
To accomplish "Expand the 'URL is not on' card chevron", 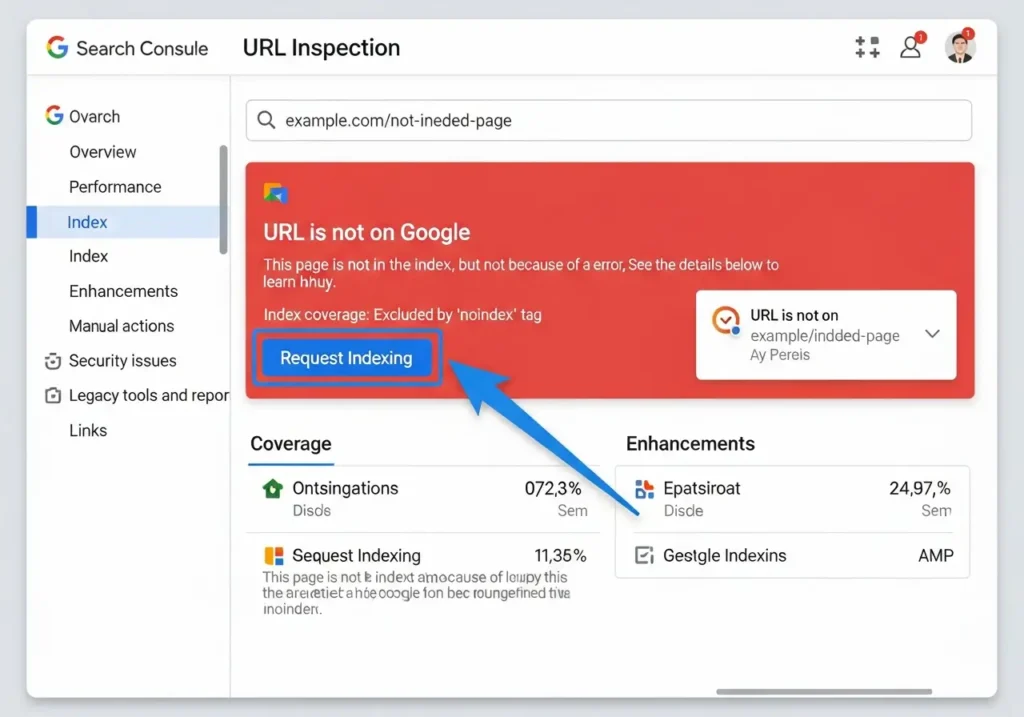I will point(932,334).
